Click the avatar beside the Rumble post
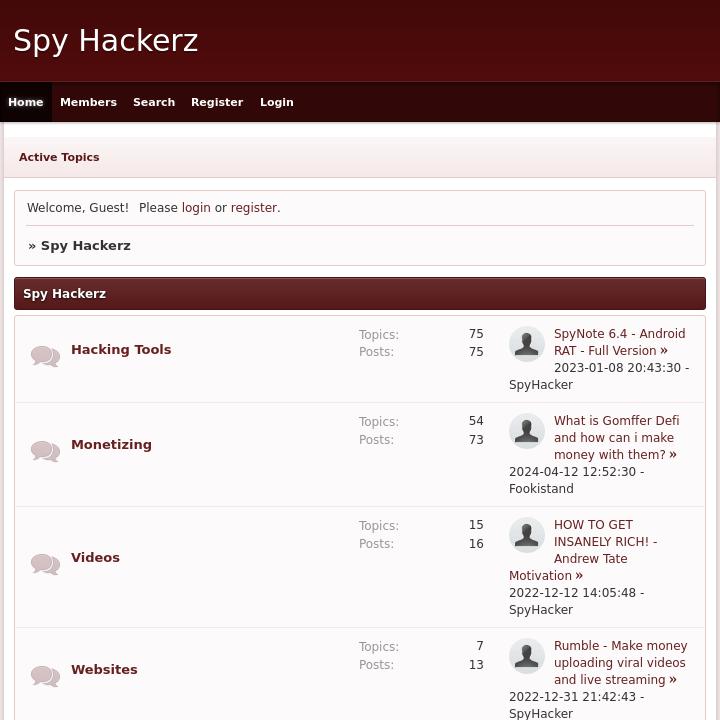720x720 pixels. coord(527,656)
